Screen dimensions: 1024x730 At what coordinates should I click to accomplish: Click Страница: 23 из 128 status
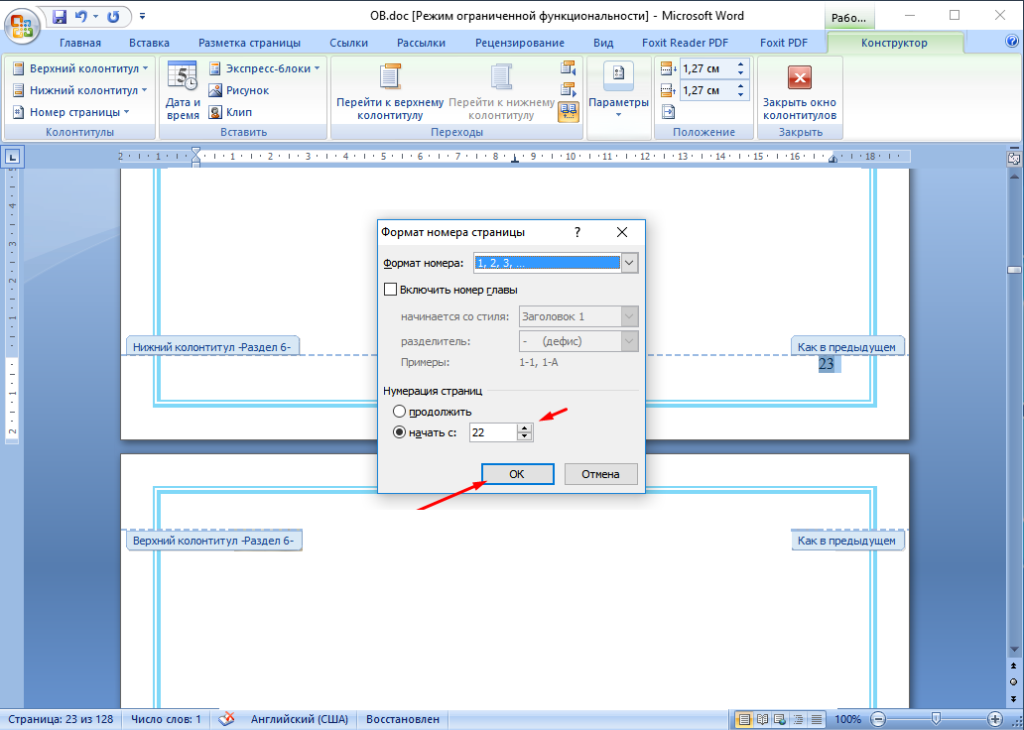(61, 719)
